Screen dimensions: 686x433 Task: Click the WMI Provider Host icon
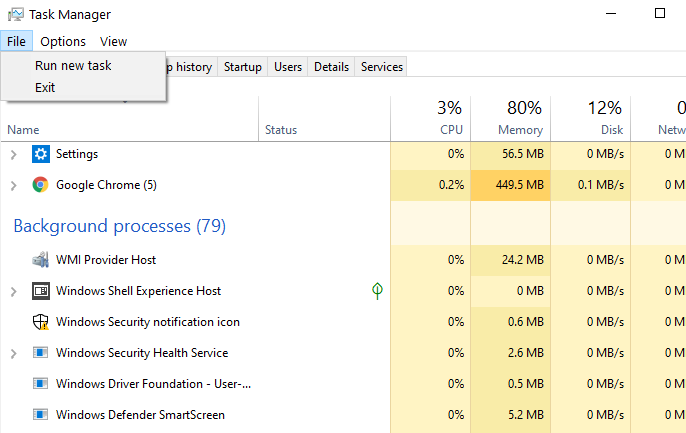(x=40, y=260)
